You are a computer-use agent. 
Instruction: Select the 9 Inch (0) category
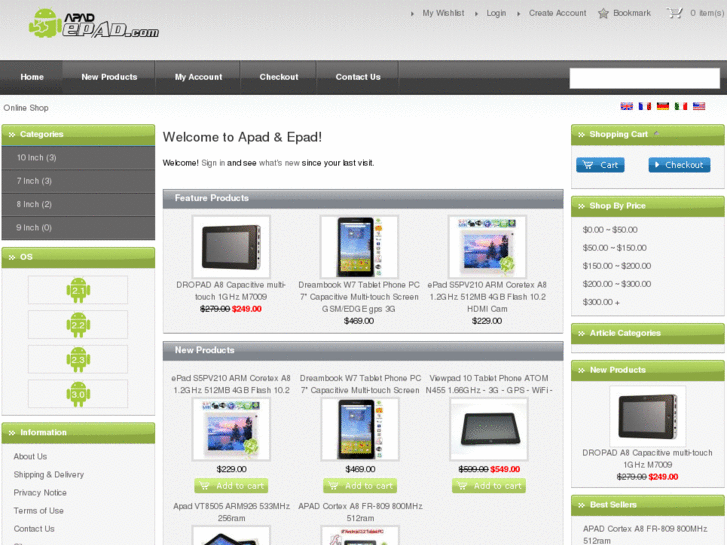pyautogui.click(x=78, y=228)
